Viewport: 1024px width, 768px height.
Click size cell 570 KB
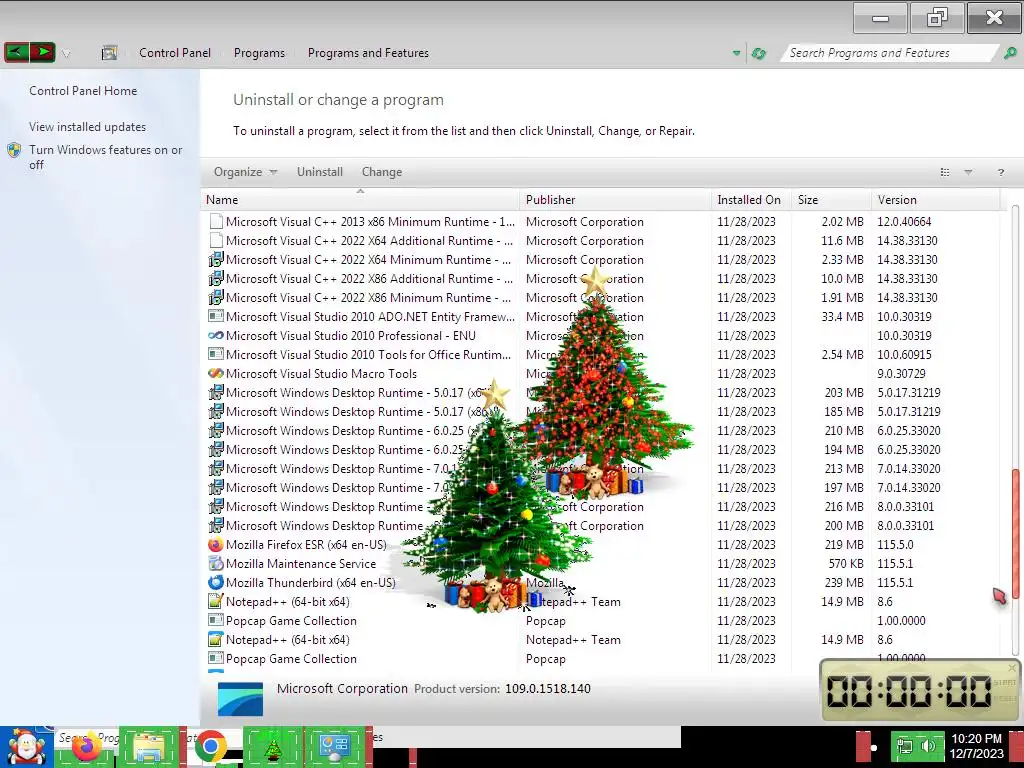tap(846, 564)
